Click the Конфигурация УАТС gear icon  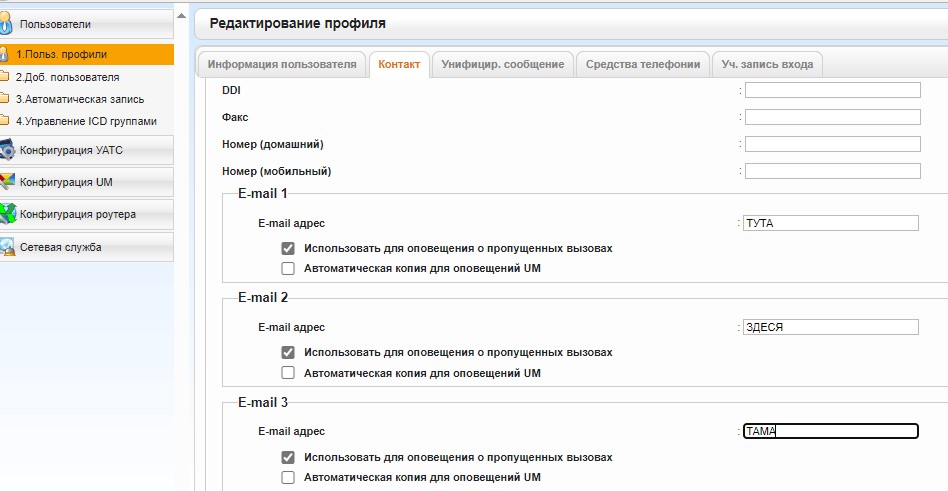(7, 150)
